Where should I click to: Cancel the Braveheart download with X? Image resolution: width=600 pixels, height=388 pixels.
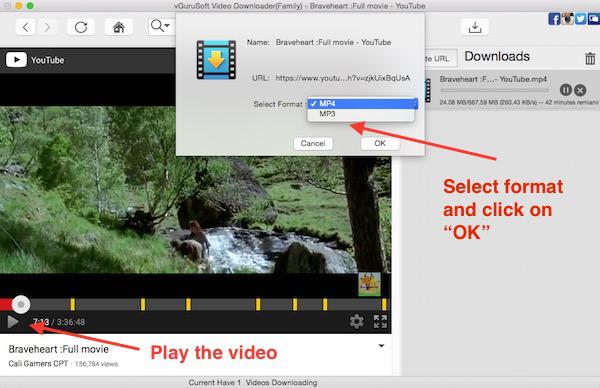pyautogui.click(x=580, y=90)
